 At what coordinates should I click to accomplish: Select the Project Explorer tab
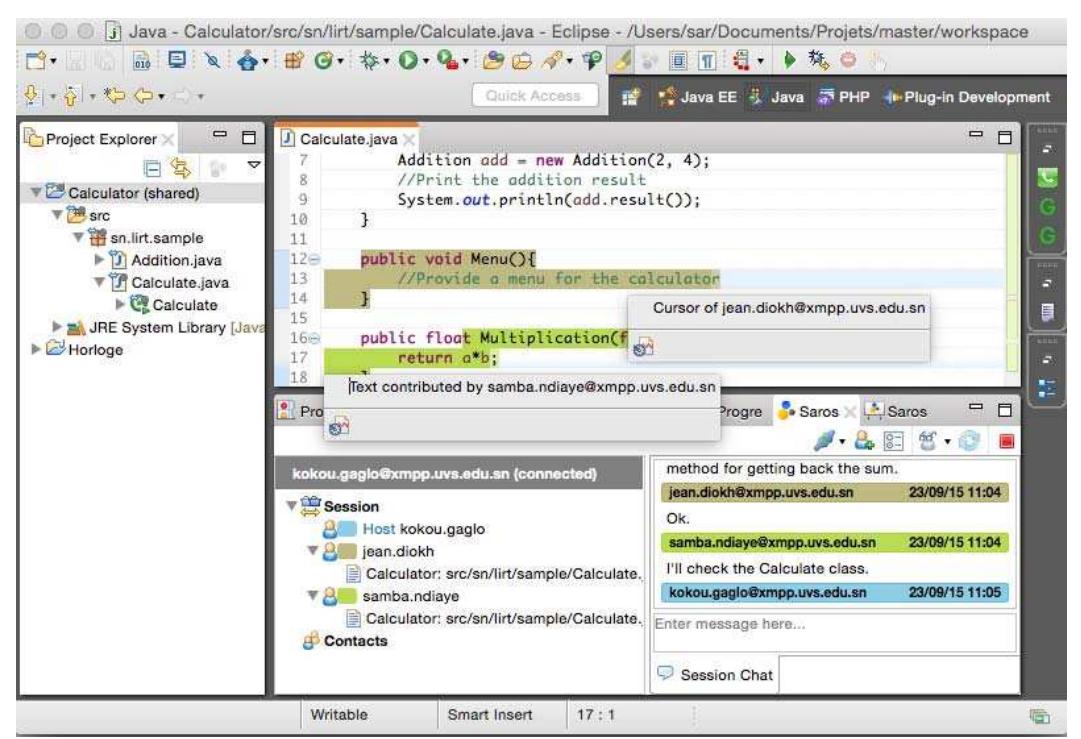pos(100,139)
